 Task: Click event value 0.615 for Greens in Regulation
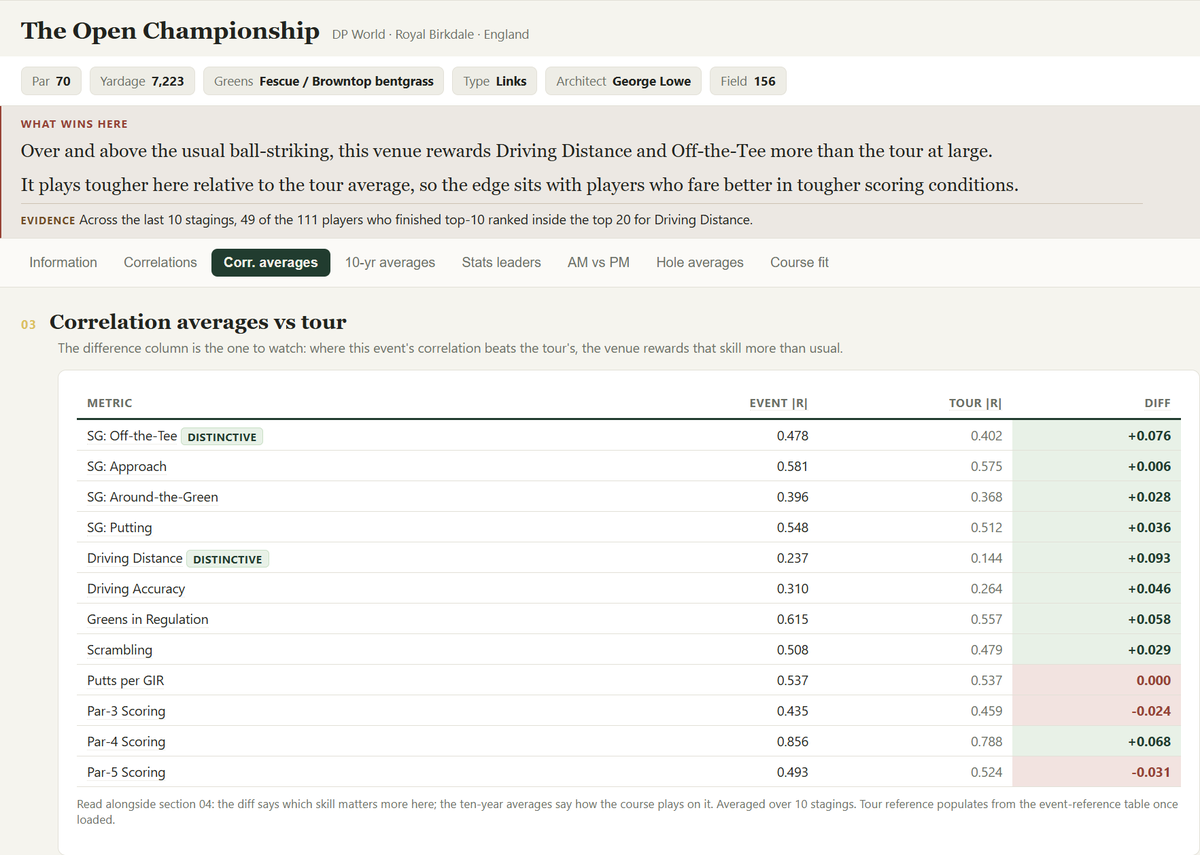(x=792, y=619)
